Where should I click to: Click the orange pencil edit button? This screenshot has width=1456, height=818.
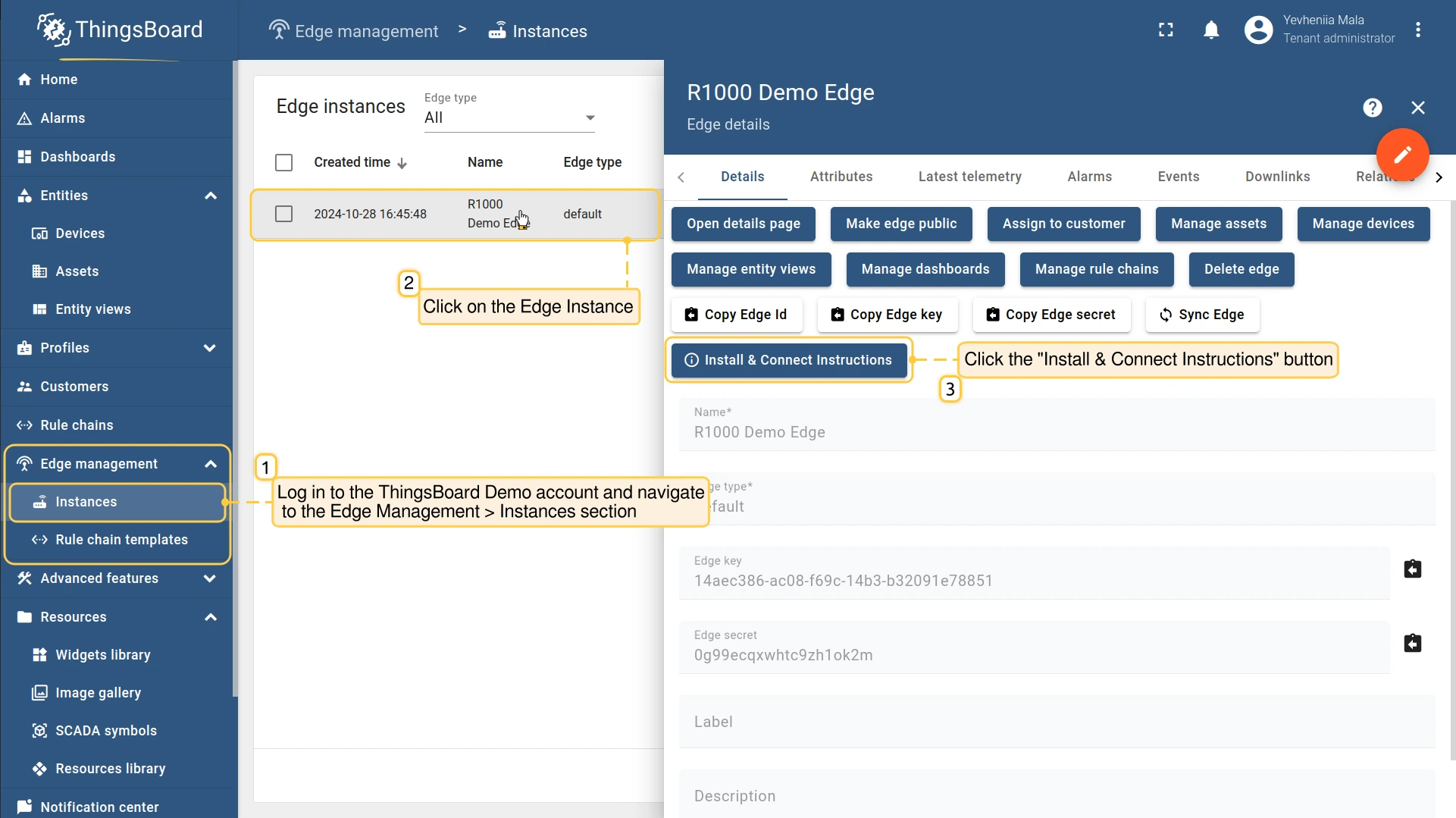[1402, 155]
